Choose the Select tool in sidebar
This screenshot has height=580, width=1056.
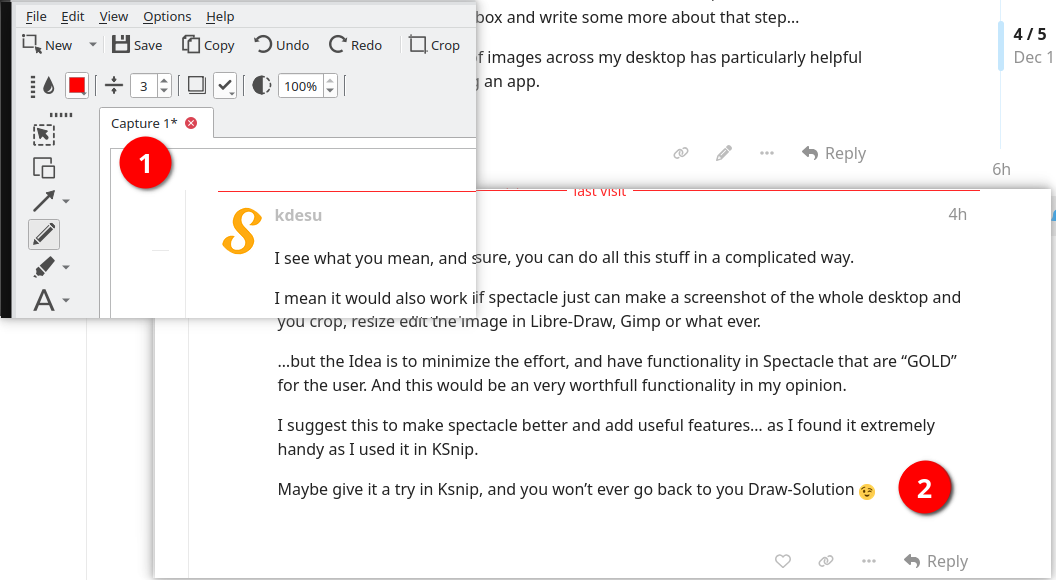coord(44,135)
